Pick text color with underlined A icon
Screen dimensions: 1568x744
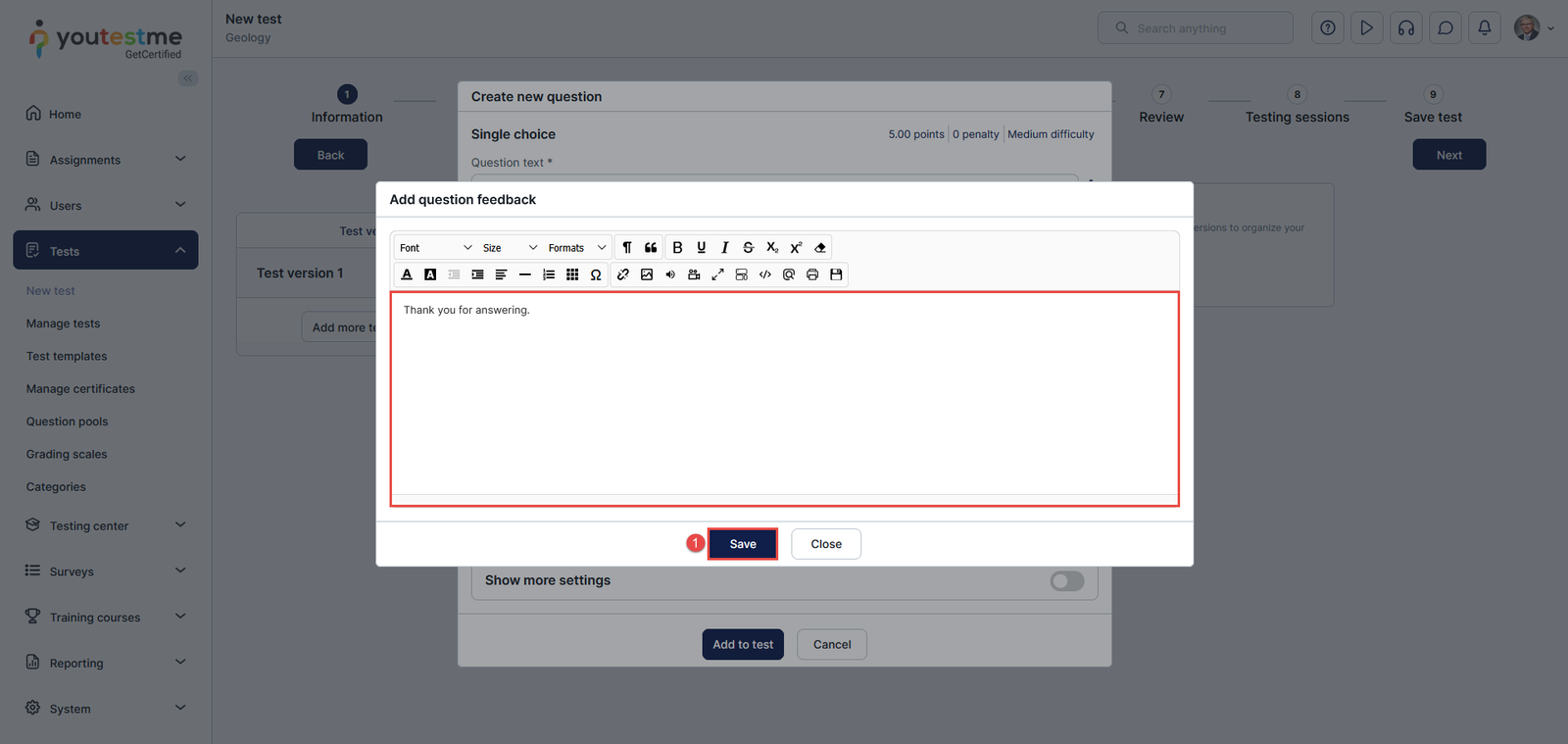point(407,274)
